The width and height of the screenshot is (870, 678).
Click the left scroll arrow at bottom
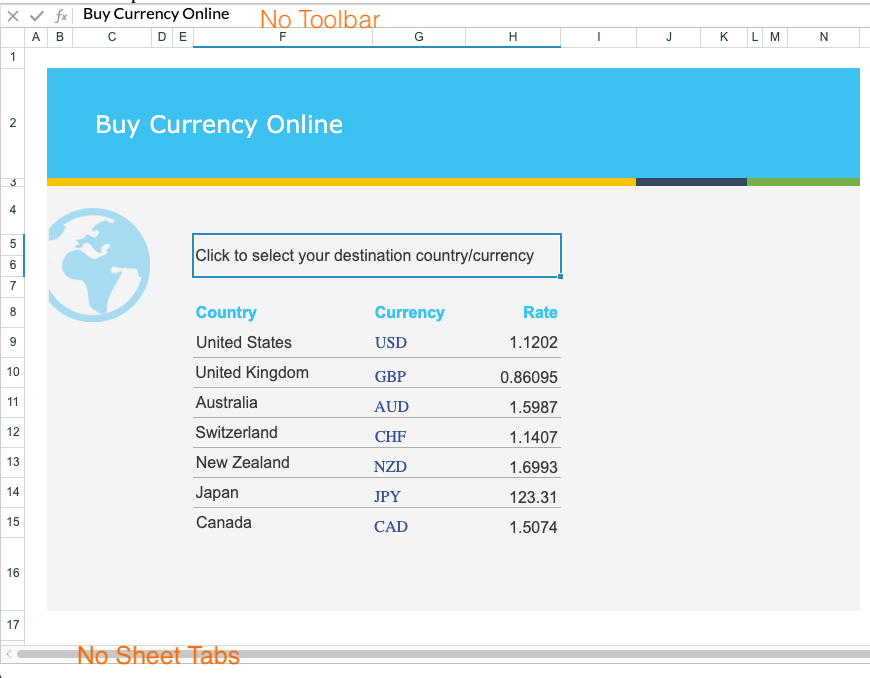(9, 654)
